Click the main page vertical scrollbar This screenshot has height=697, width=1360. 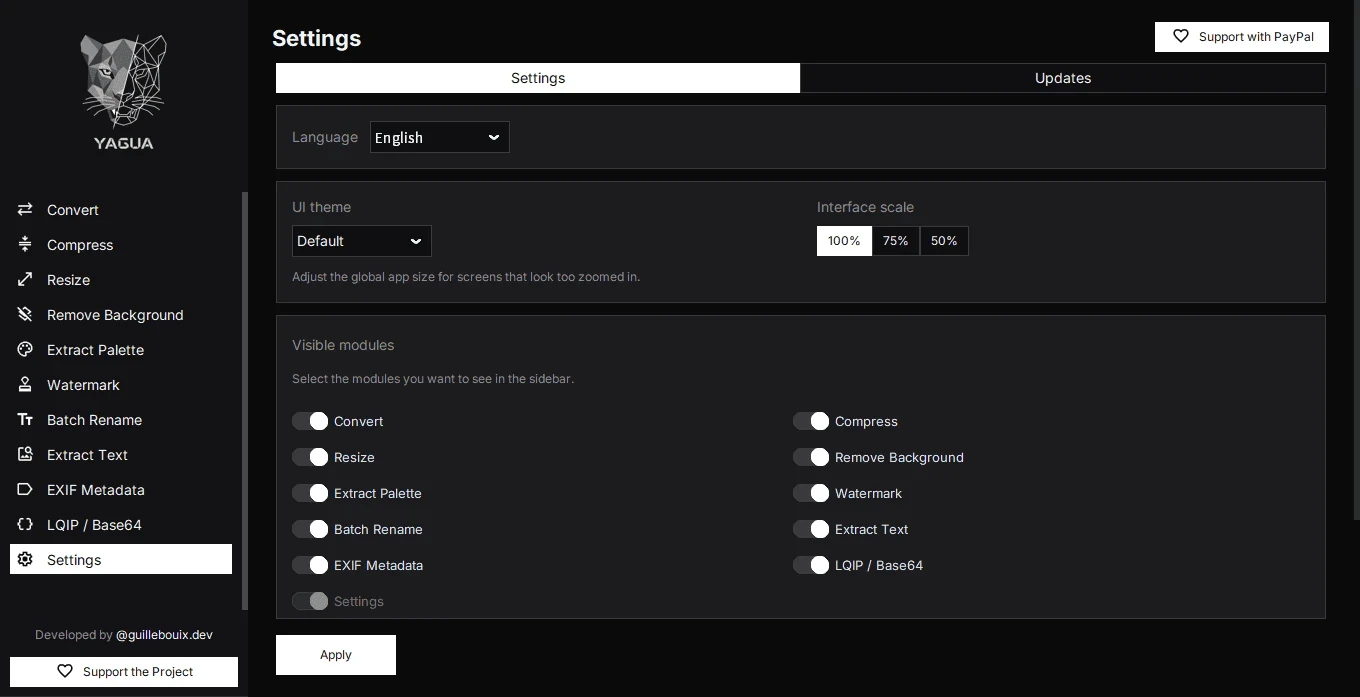tap(1356, 260)
